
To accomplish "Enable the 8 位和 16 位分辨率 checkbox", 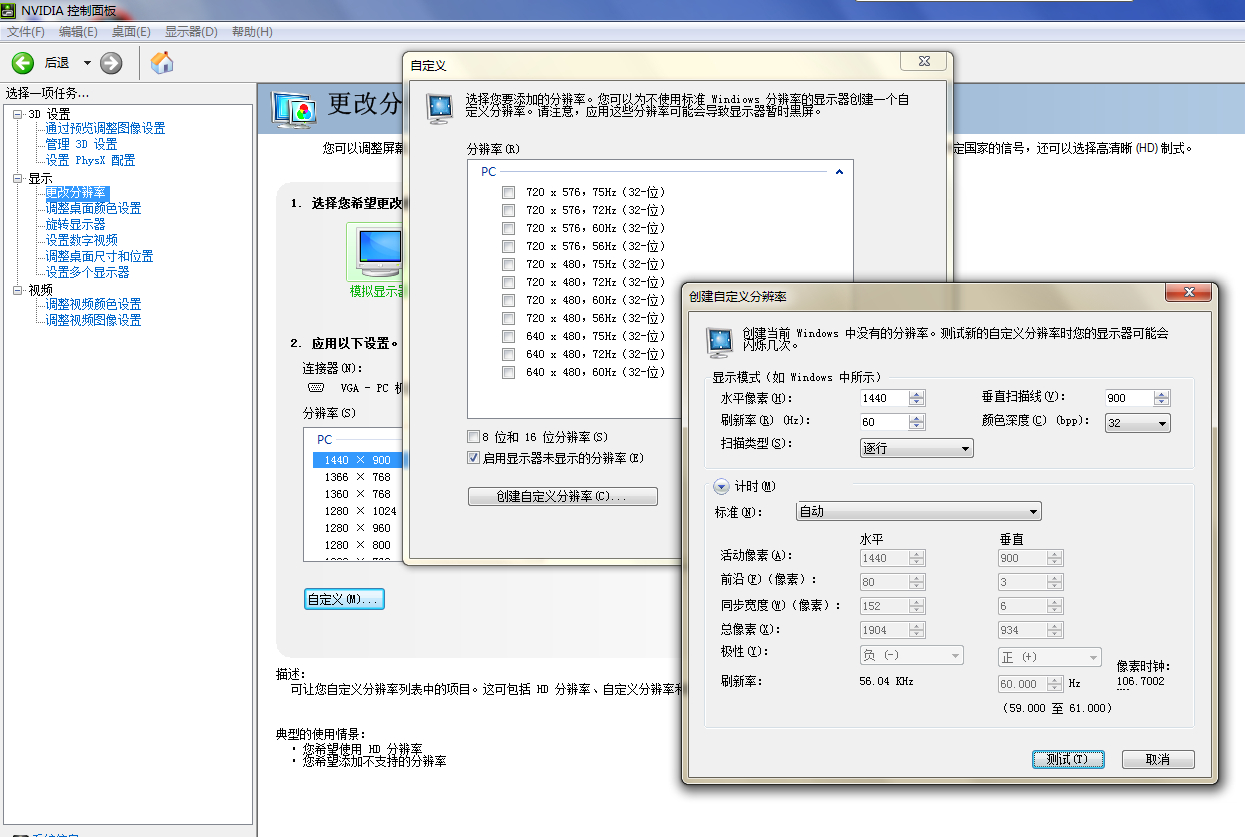I will click(x=474, y=437).
